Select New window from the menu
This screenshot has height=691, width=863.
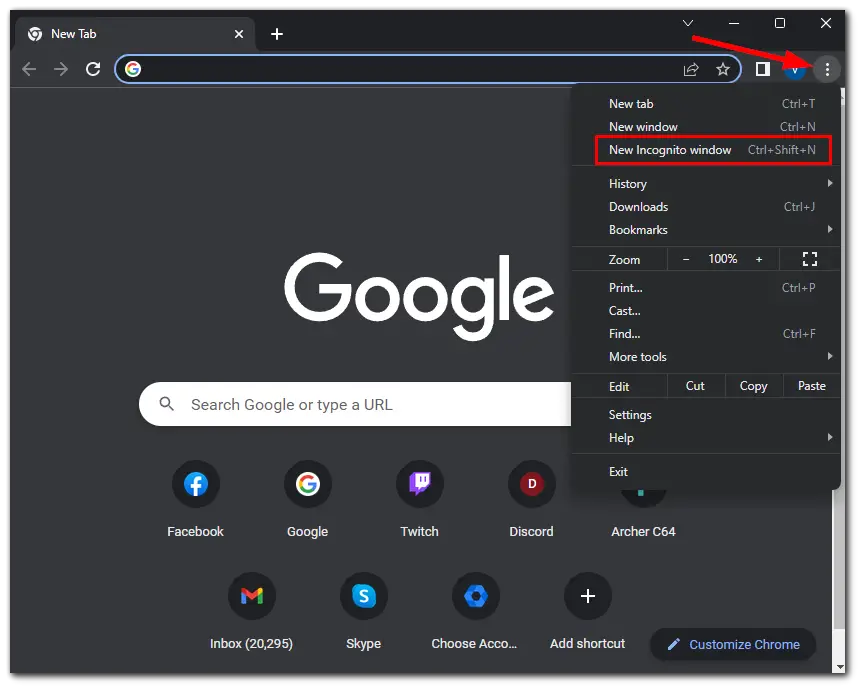pos(706,127)
